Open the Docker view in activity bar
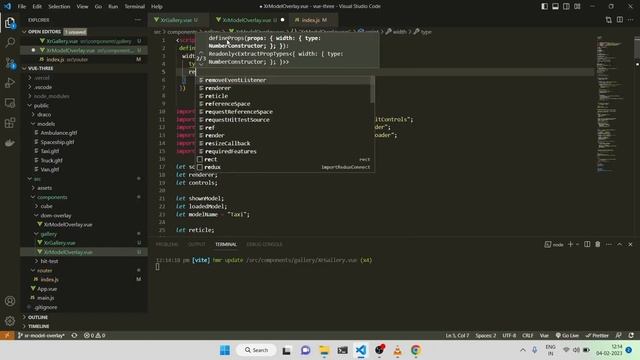The height and width of the screenshot is (360, 640). coord(10,142)
